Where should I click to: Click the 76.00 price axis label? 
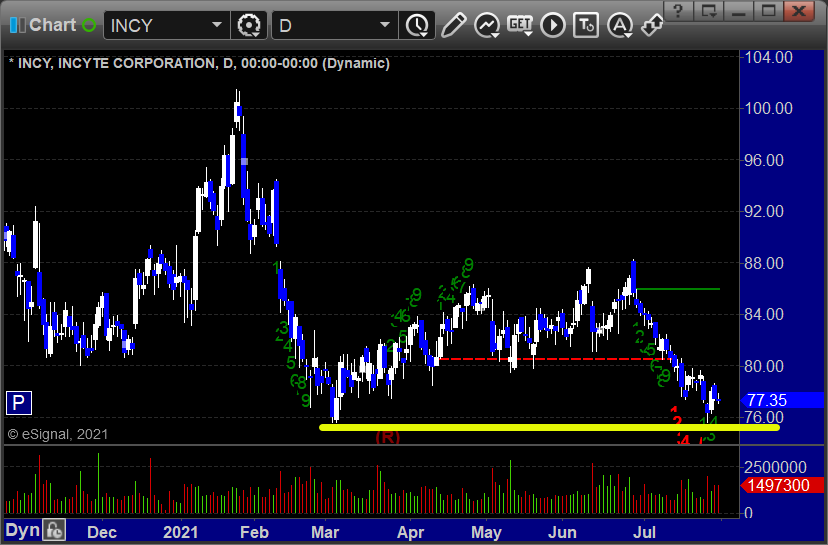pyautogui.click(x=764, y=417)
